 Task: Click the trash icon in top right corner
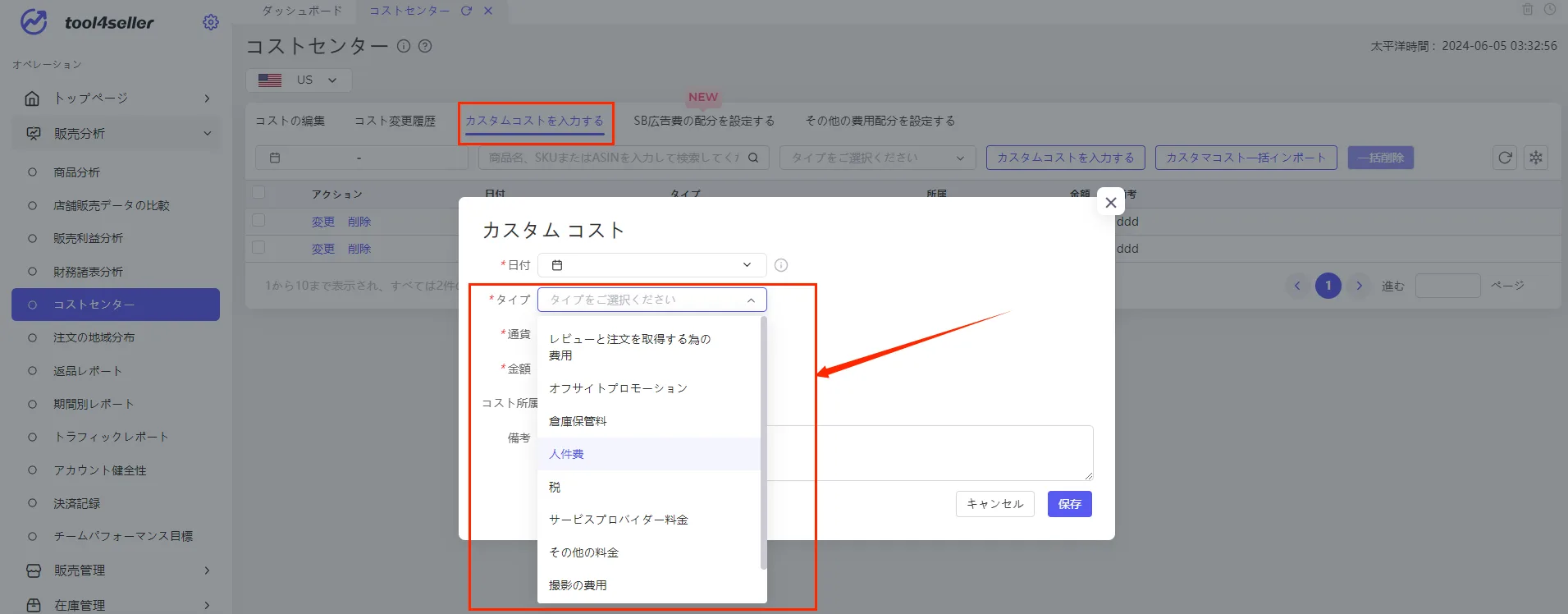[1527, 10]
